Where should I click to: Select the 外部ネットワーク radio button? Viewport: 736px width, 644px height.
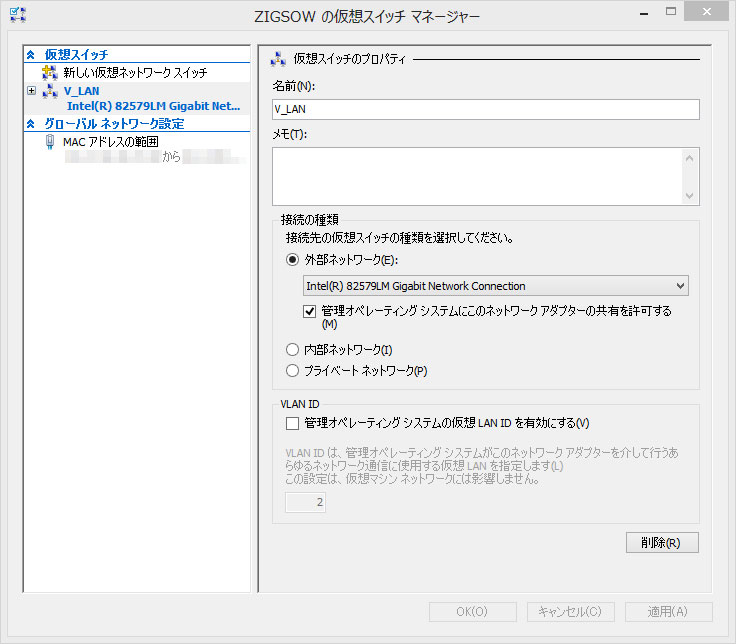tap(292, 260)
